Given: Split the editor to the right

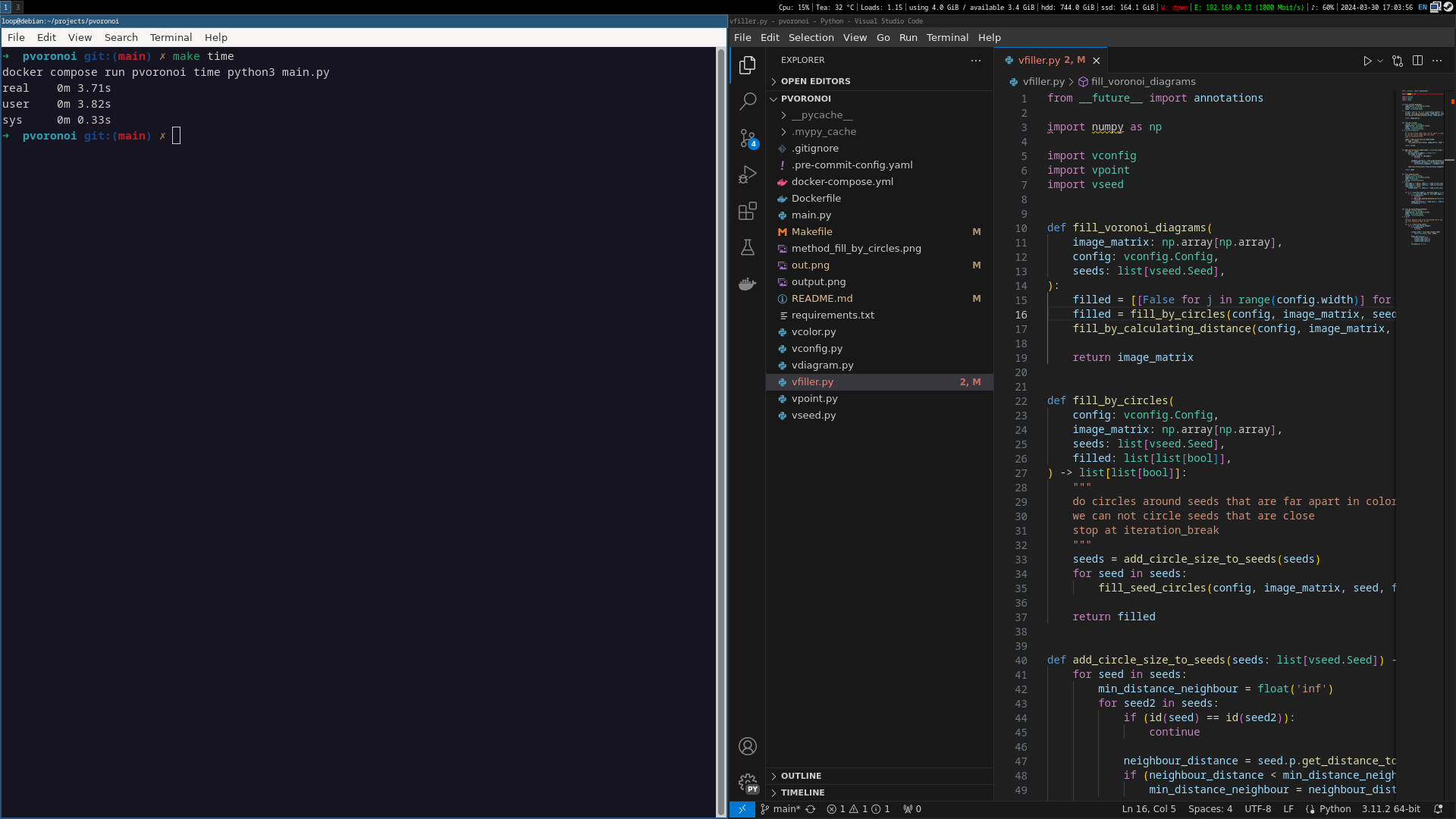Looking at the screenshot, I should (1417, 61).
